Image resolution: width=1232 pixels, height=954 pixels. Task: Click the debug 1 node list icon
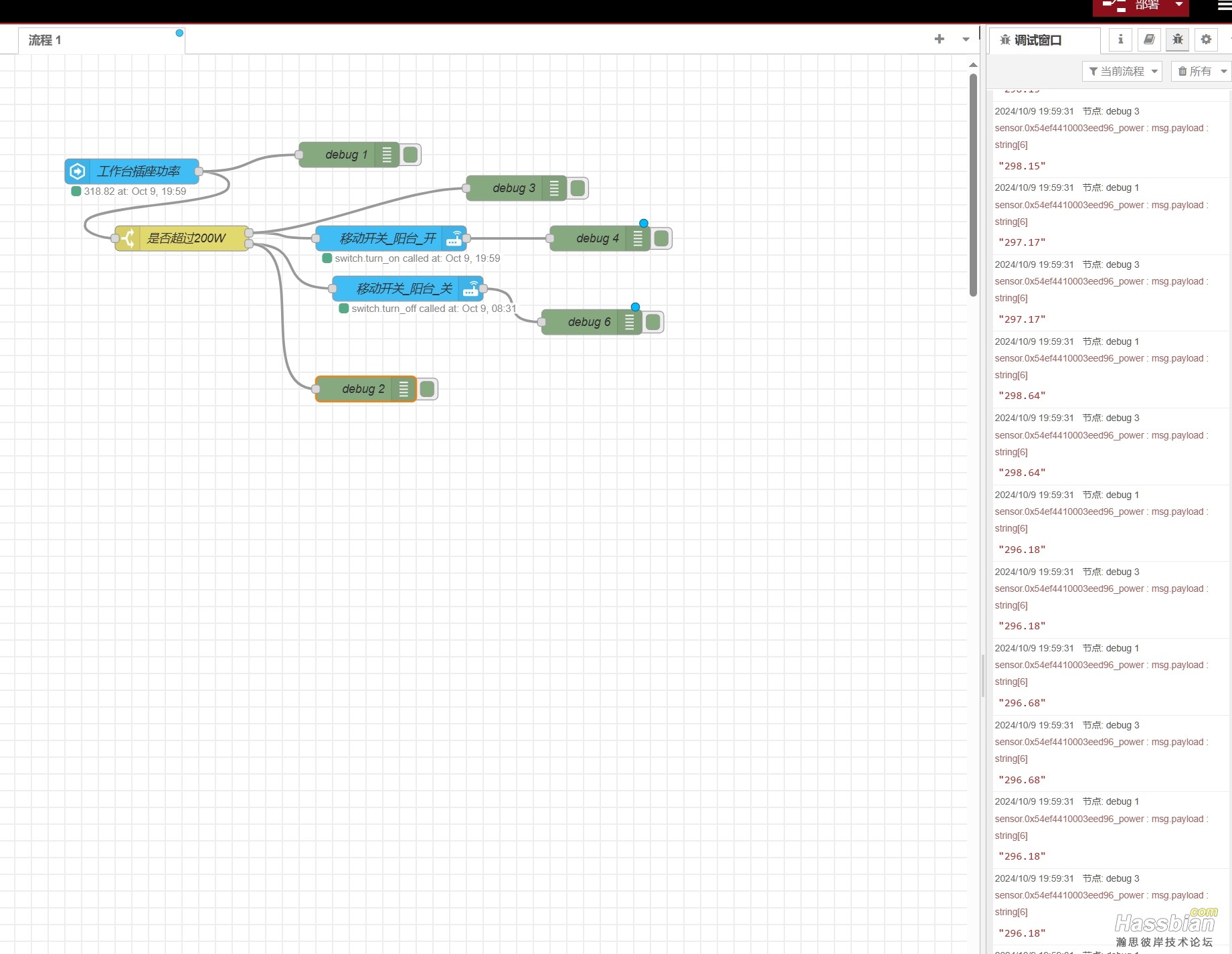(x=387, y=155)
